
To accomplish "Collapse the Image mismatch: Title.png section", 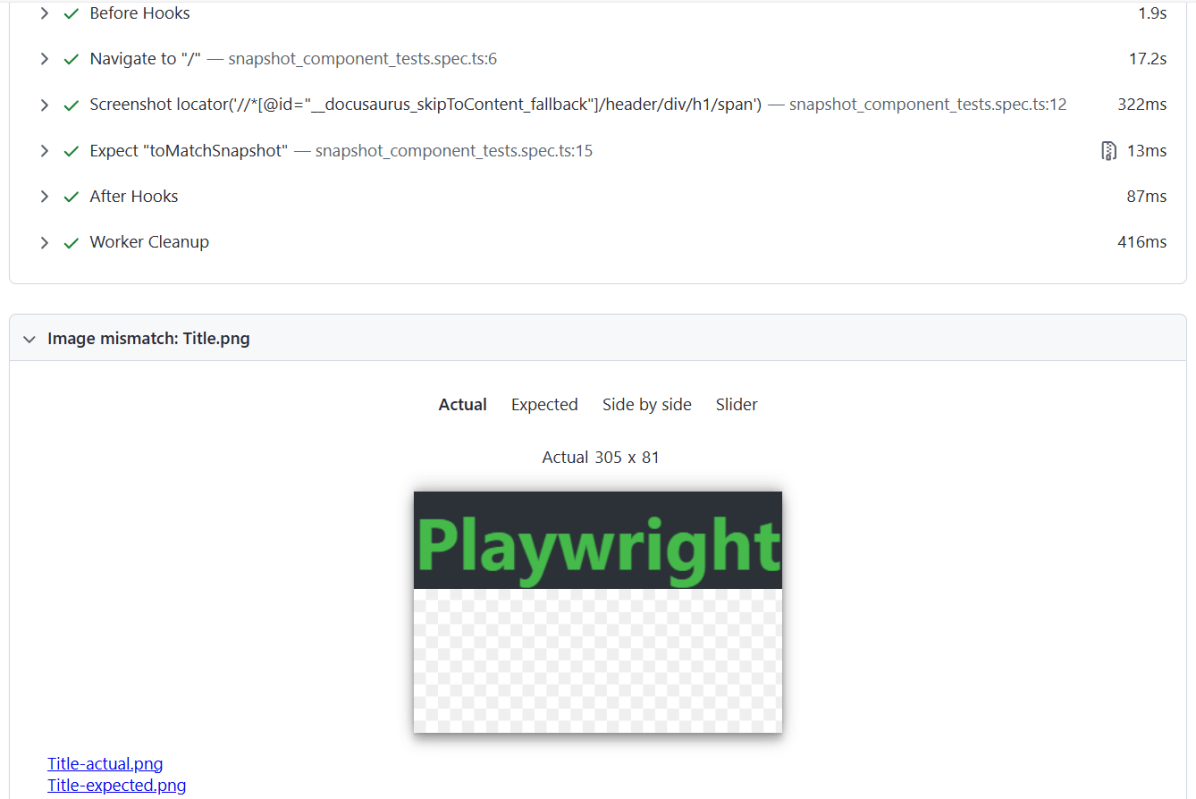I will (x=28, y=339).
